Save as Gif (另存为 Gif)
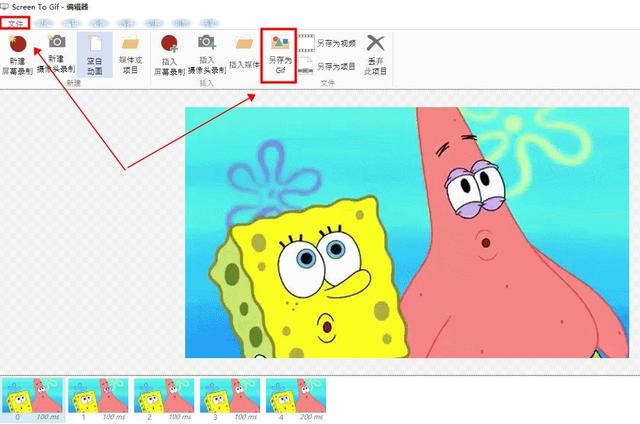The image size is (640, 424). click(x=280, y=56)
